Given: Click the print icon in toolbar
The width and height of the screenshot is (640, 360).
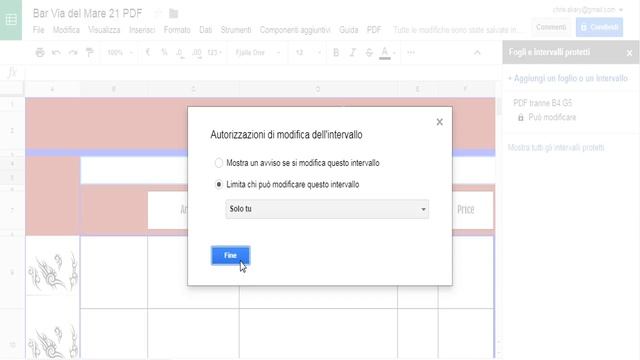Looking at the screenshot, I should (40, 53).
